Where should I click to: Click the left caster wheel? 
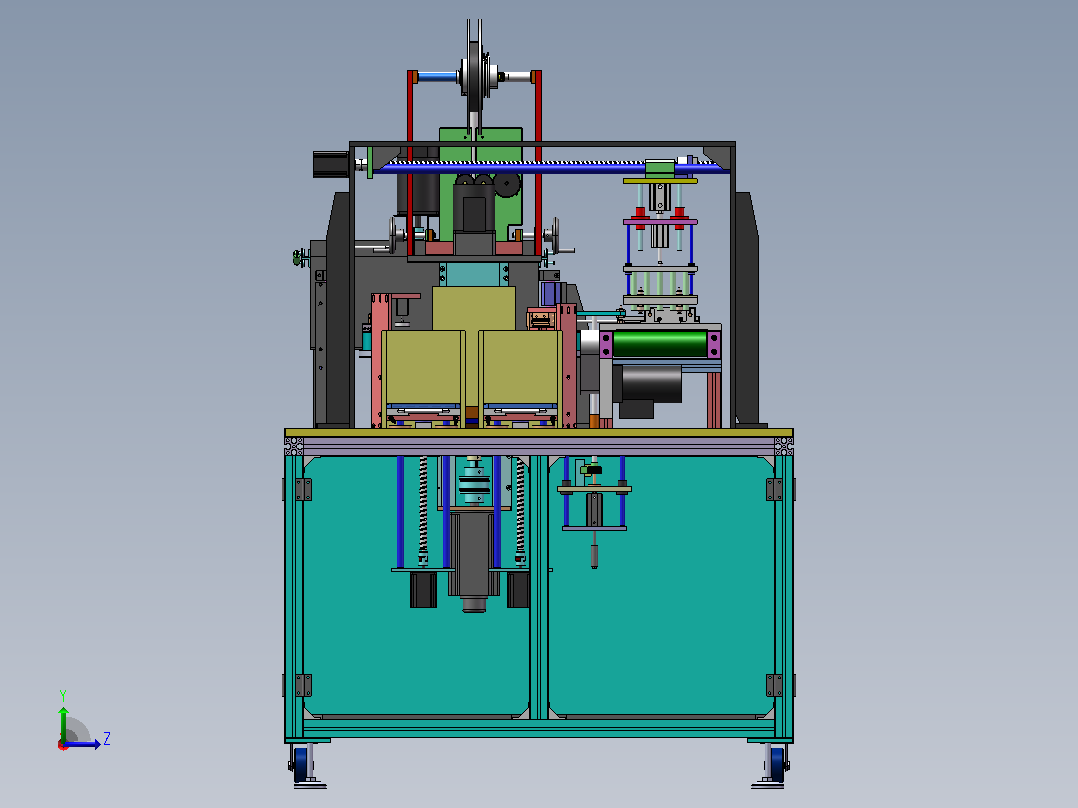click(x=302, y=764)
